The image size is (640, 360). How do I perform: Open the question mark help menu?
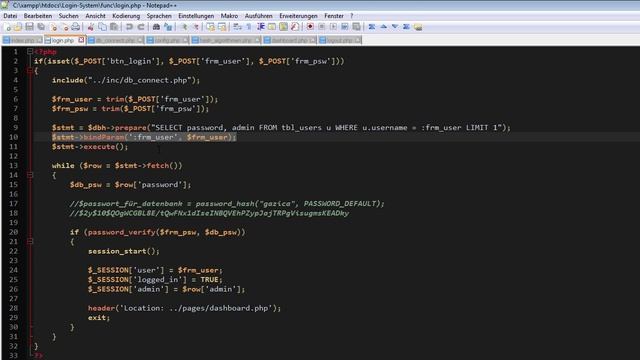pos(351,16)
